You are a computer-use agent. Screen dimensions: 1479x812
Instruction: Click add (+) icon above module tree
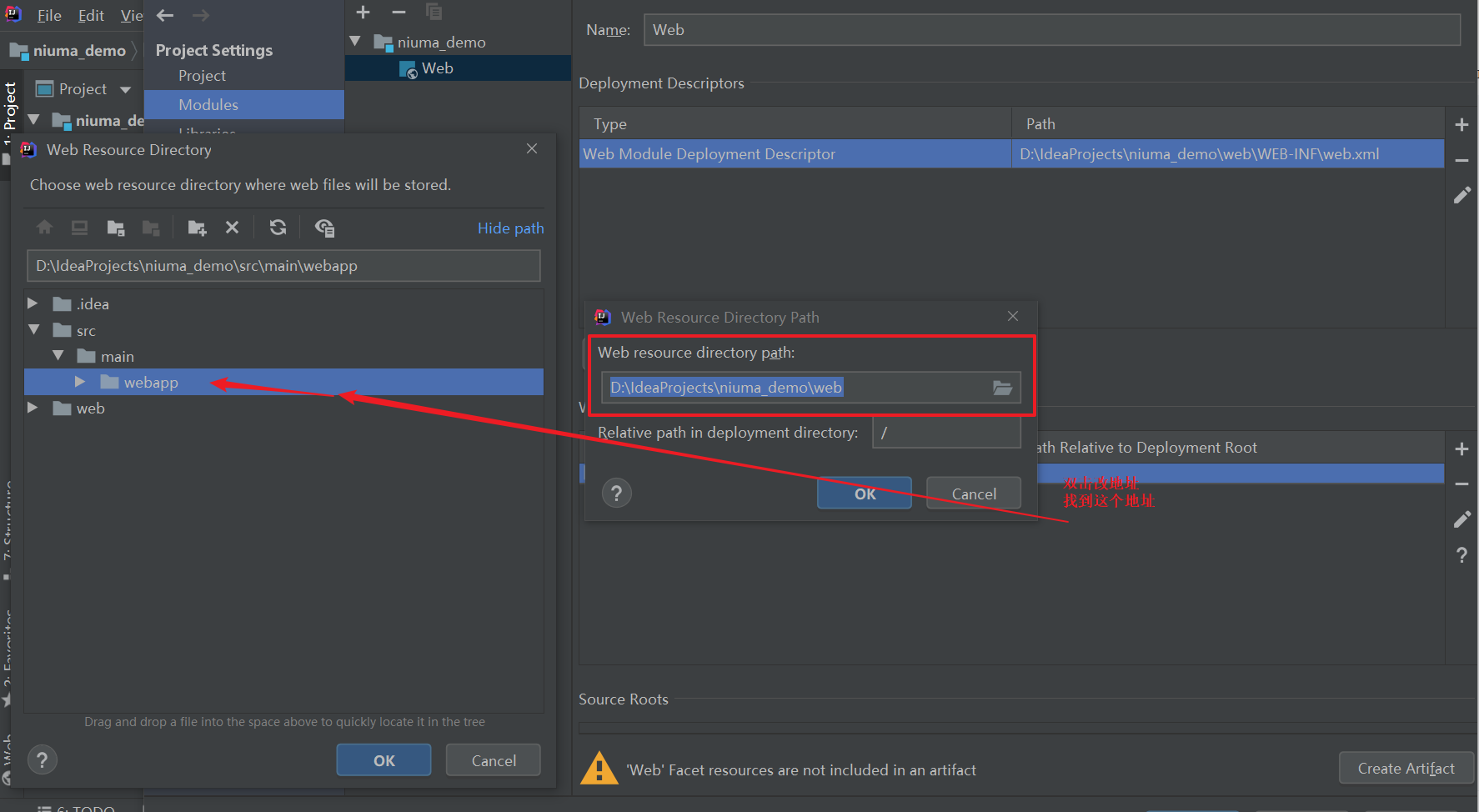click(x=363, y=12)
